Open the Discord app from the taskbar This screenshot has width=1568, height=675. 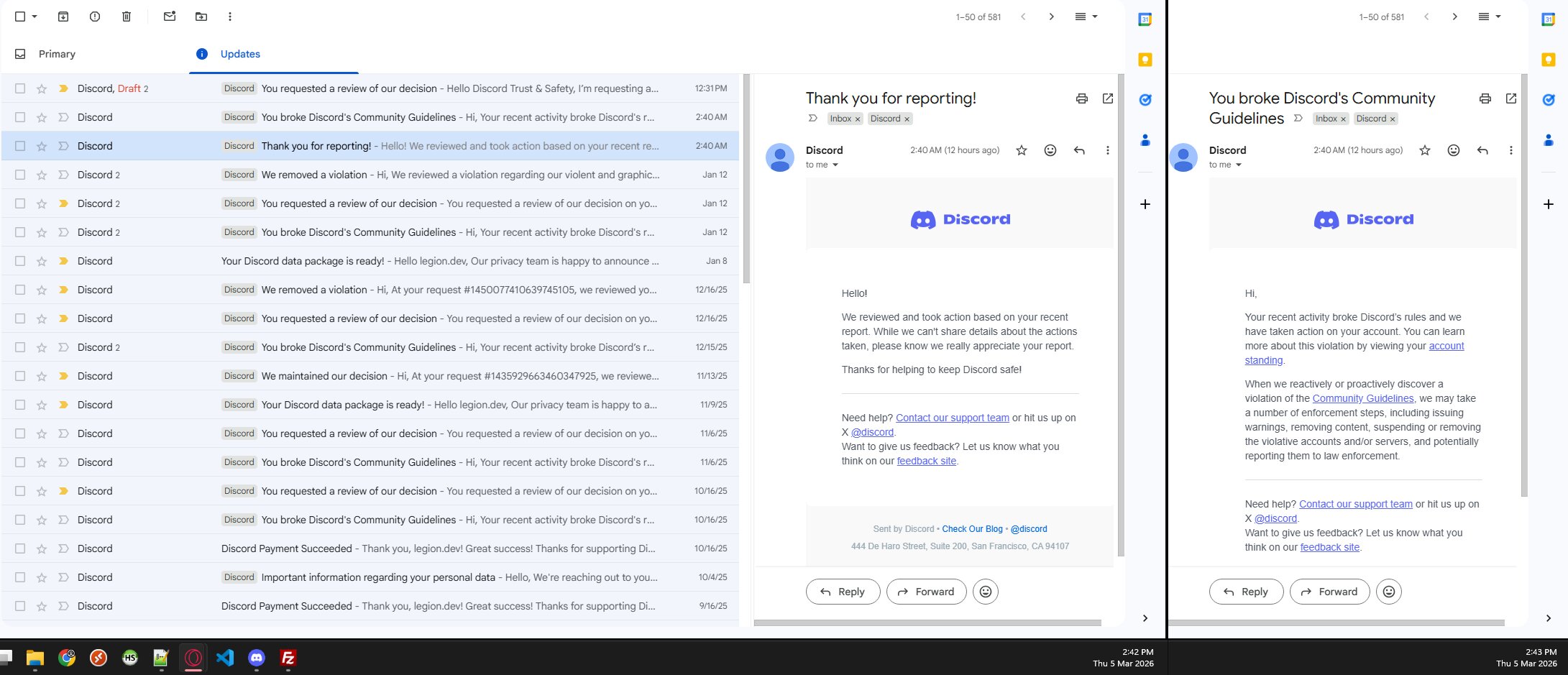(x=257, y=657)
